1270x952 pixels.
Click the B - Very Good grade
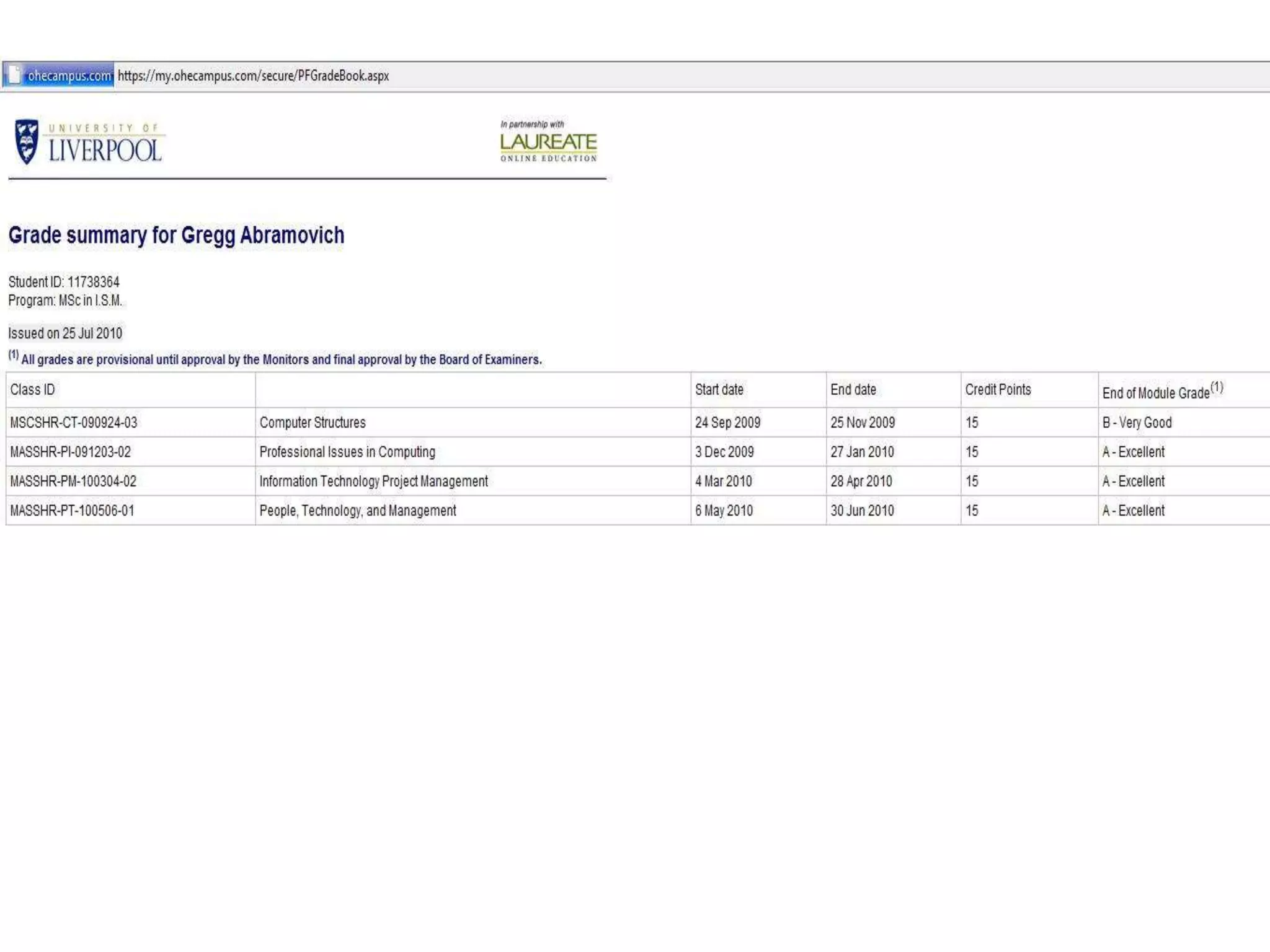(1137, 423)
